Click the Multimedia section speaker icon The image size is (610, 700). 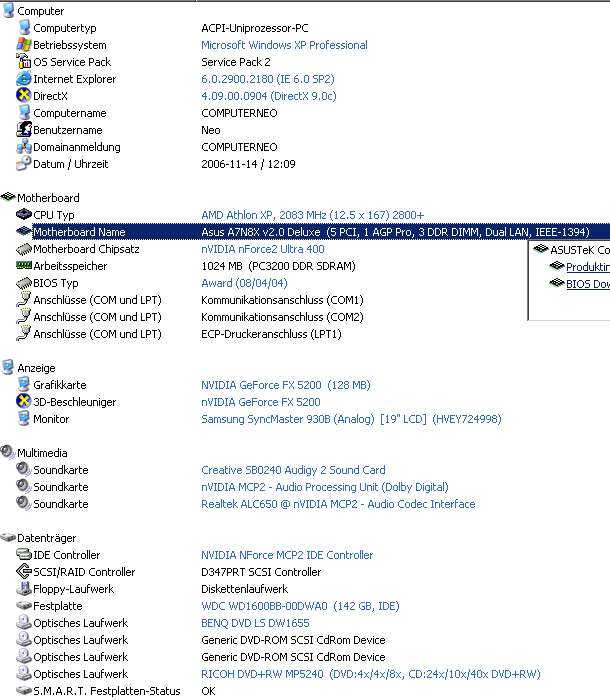pos(8,452)
